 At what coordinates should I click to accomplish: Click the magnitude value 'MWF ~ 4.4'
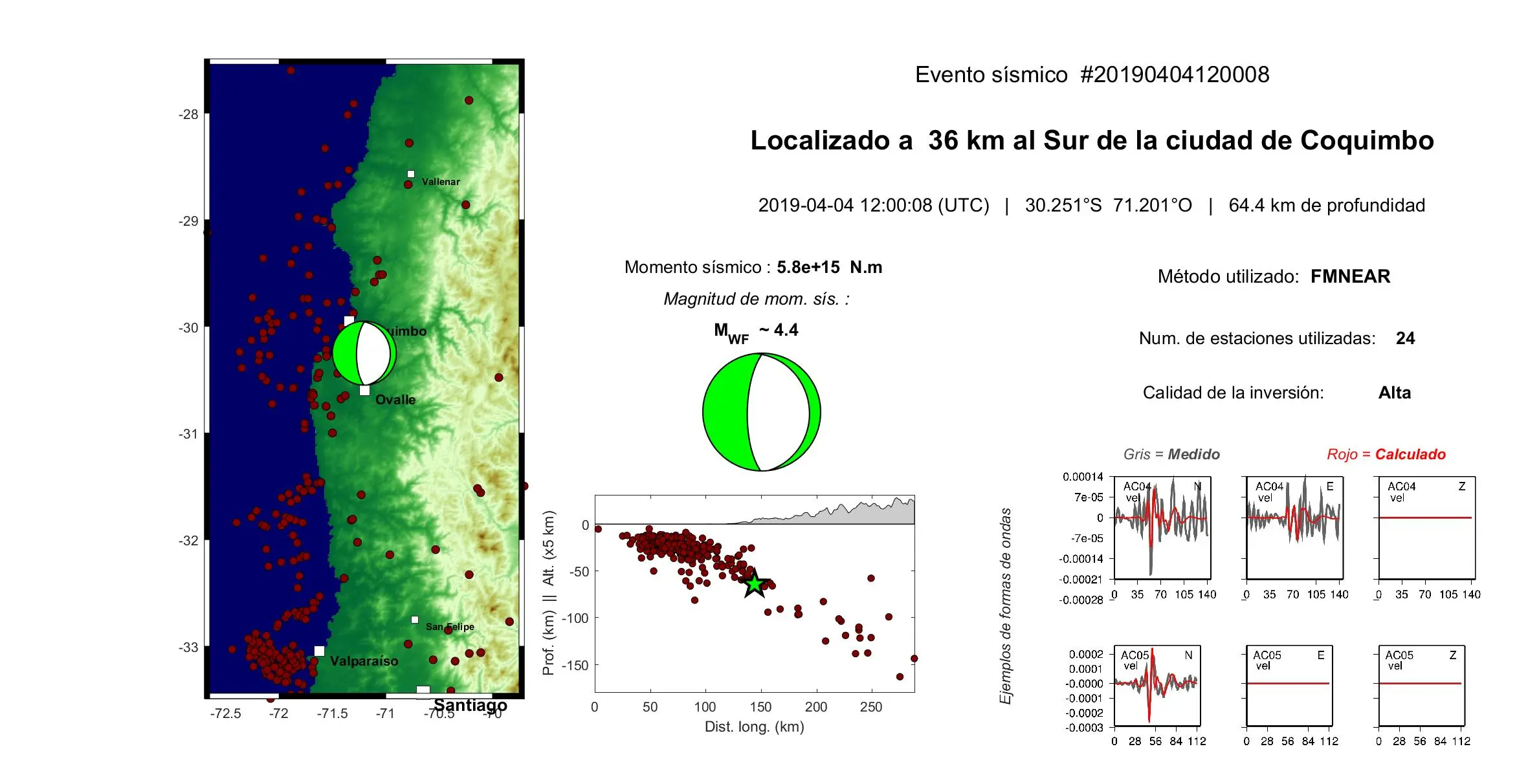tap(756, 332)
